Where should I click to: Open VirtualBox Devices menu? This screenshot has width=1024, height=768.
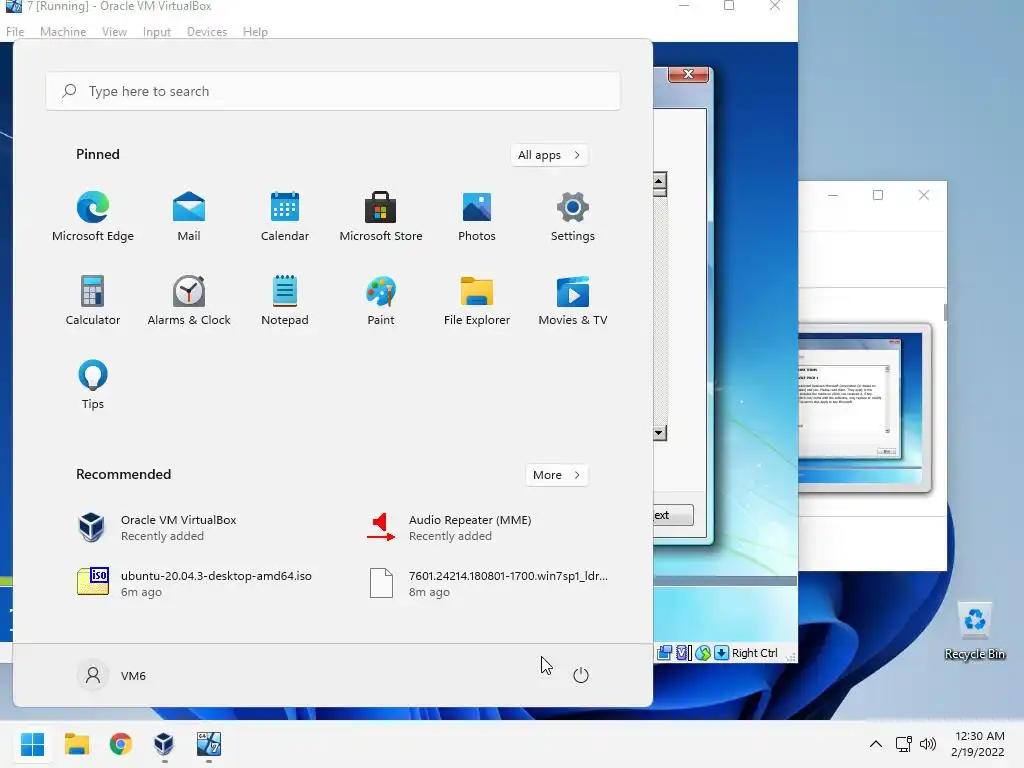click(x=207, y=31)
